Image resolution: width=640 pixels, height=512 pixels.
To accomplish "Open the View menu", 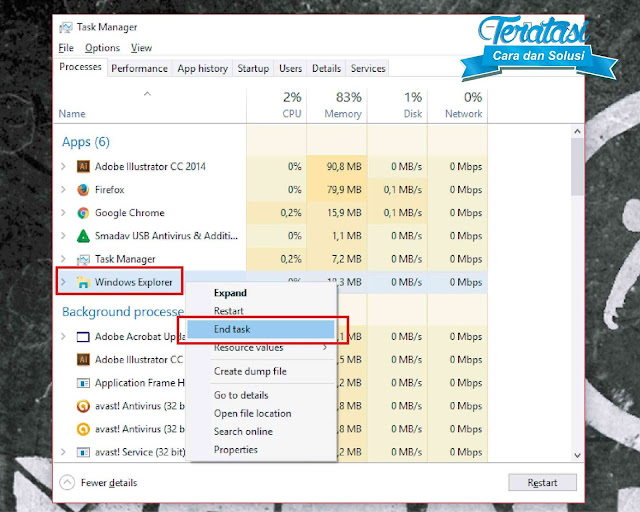I will 141,48.
